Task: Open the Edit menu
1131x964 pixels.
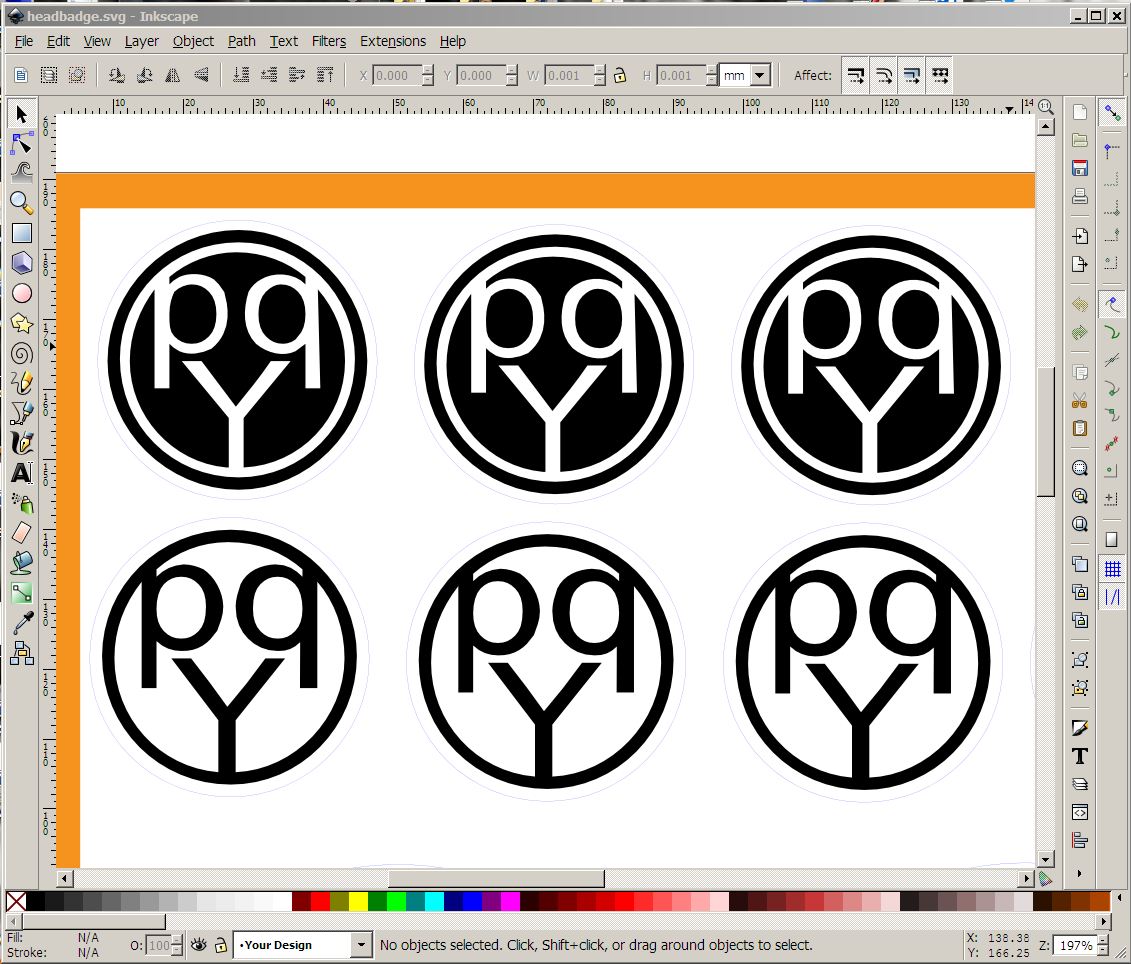Action: pos(58,41)
